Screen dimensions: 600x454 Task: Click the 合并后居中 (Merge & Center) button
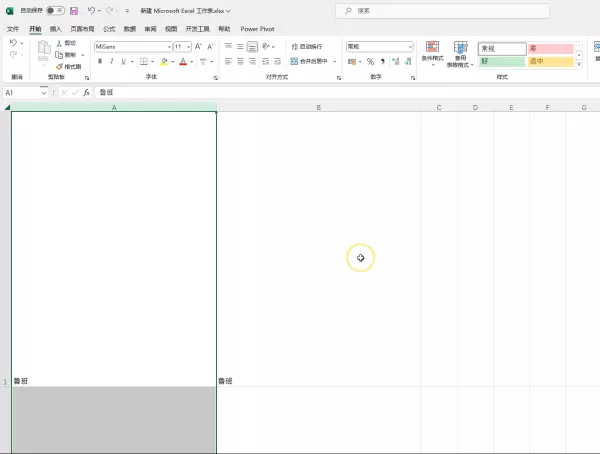tap(309, 61)
